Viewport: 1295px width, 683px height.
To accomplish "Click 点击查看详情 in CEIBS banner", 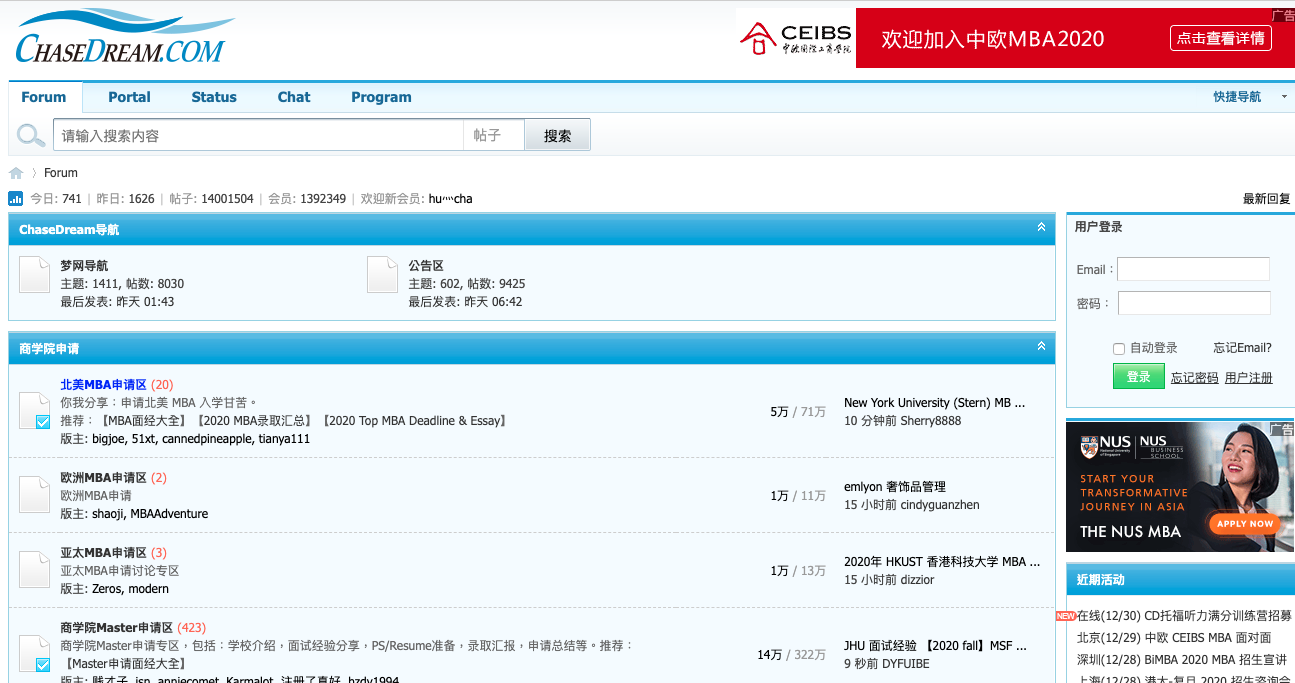I will pos(1221,38).
